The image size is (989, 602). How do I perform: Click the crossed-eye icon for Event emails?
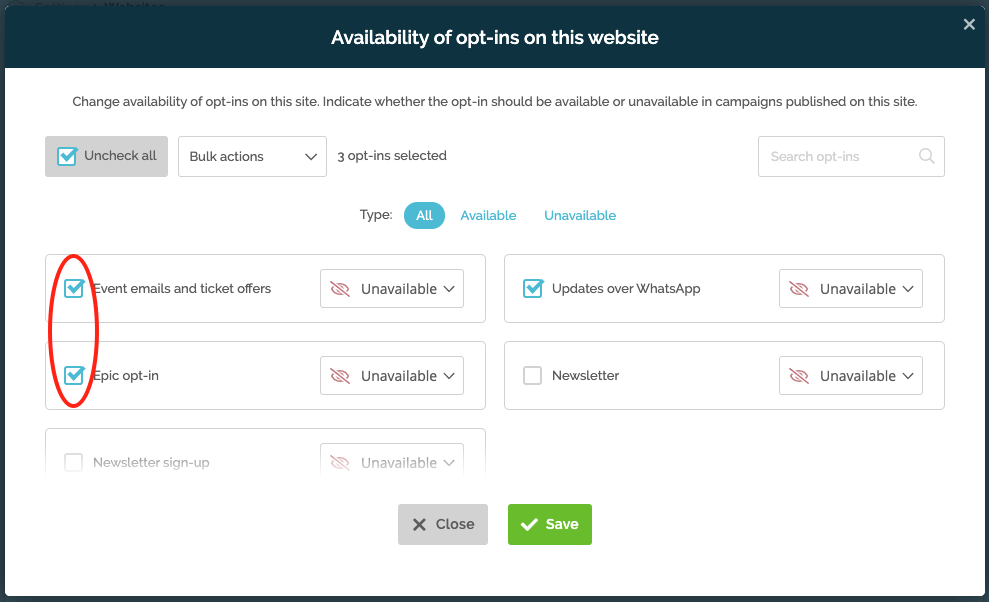(340, 289)
